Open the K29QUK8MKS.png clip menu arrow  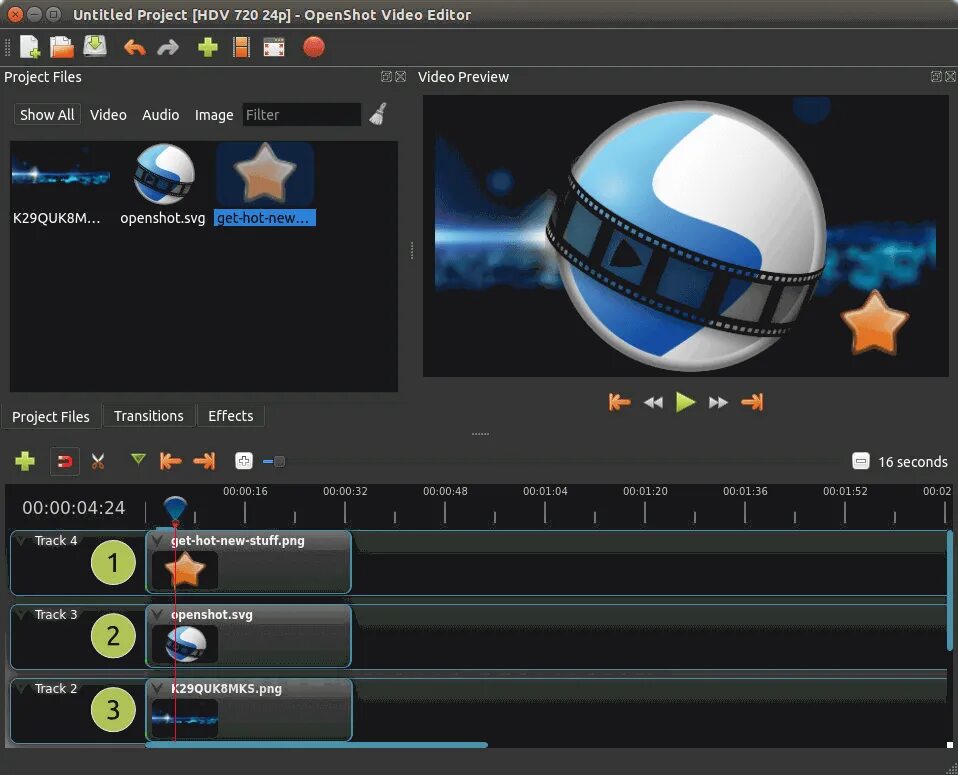(x=157, y=688)
